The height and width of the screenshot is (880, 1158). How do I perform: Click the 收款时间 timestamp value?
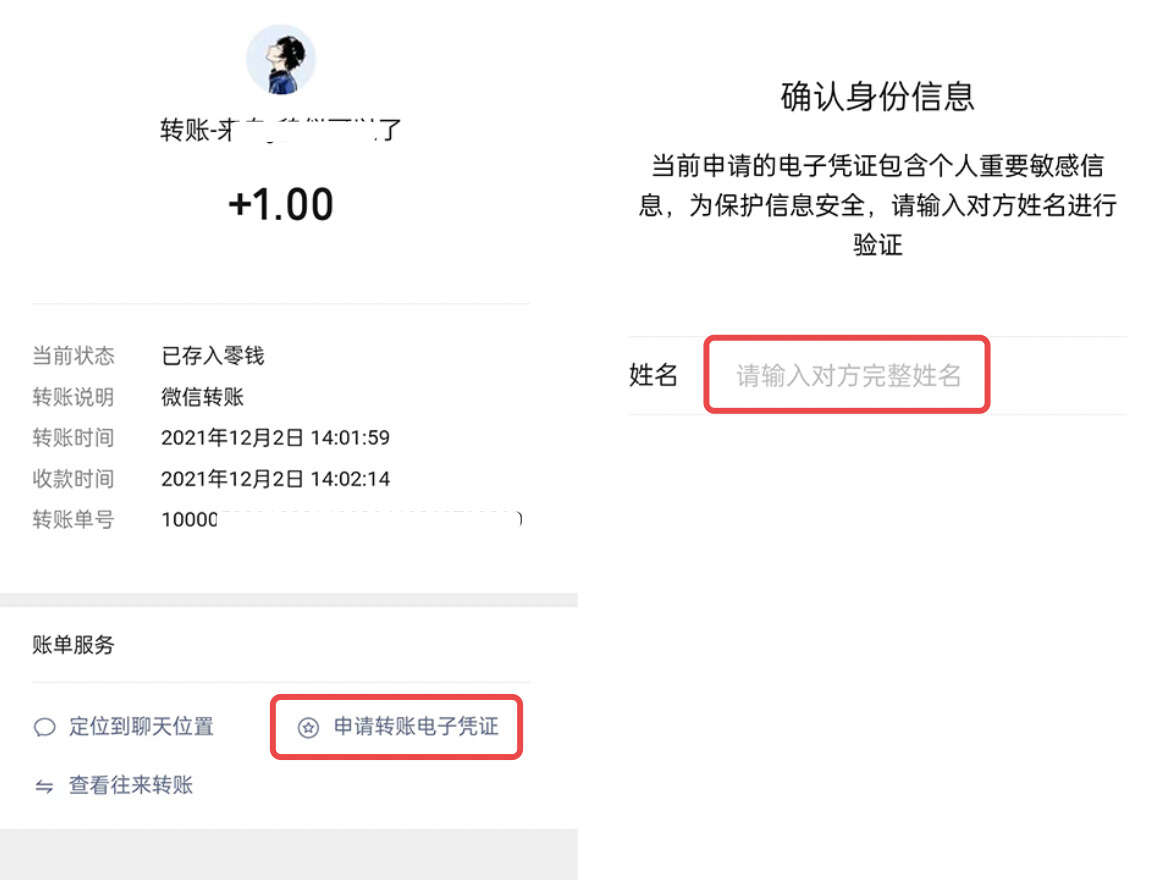[275, 479]
